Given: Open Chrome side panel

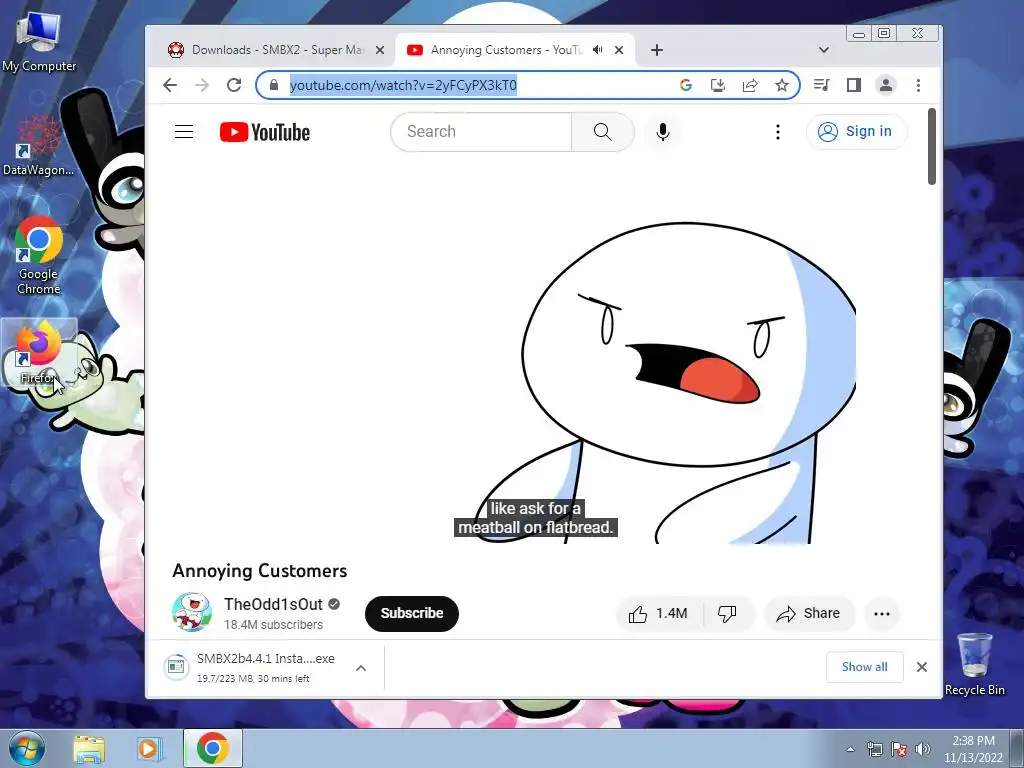Looking at the screenshot, I should coord(854,85).
